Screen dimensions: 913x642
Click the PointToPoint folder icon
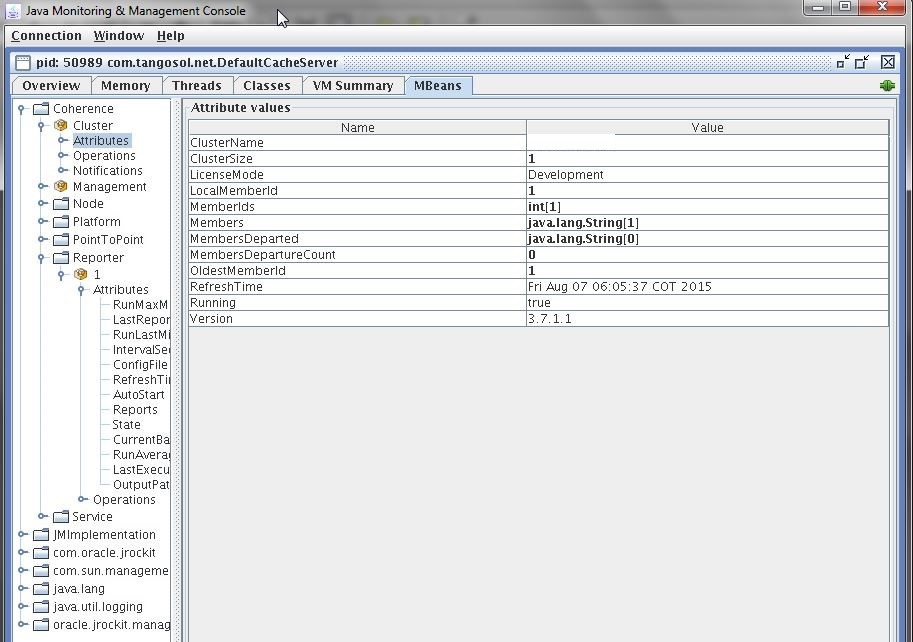[x=61, y=240]
